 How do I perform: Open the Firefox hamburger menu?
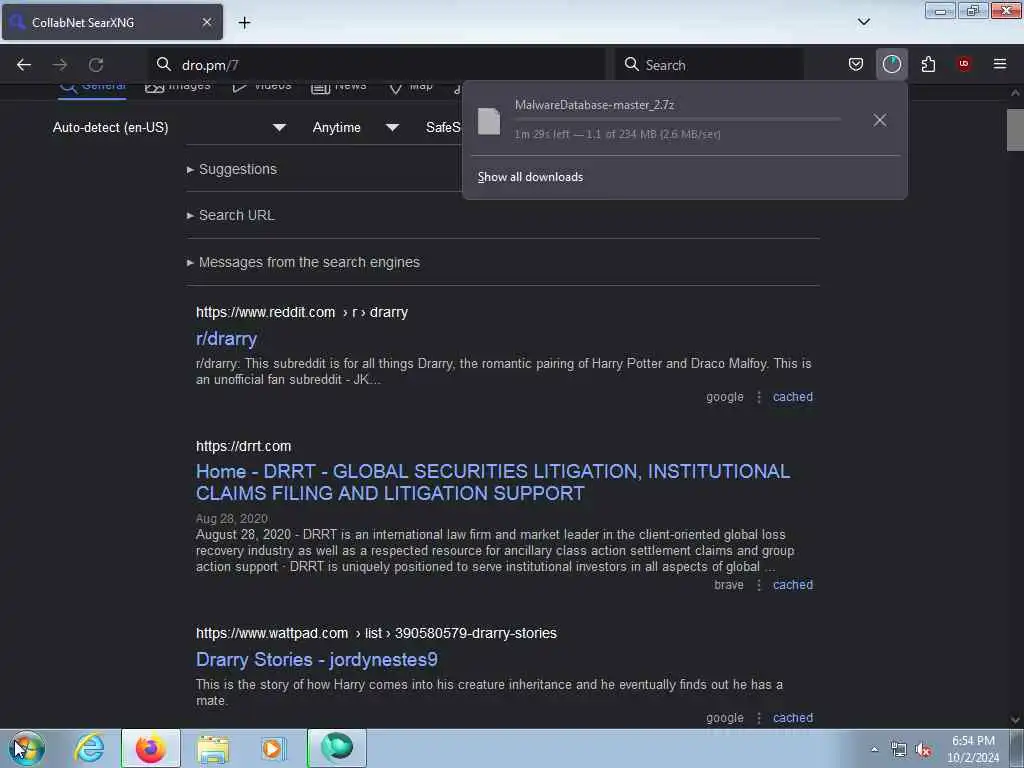[x=999, y=64]
